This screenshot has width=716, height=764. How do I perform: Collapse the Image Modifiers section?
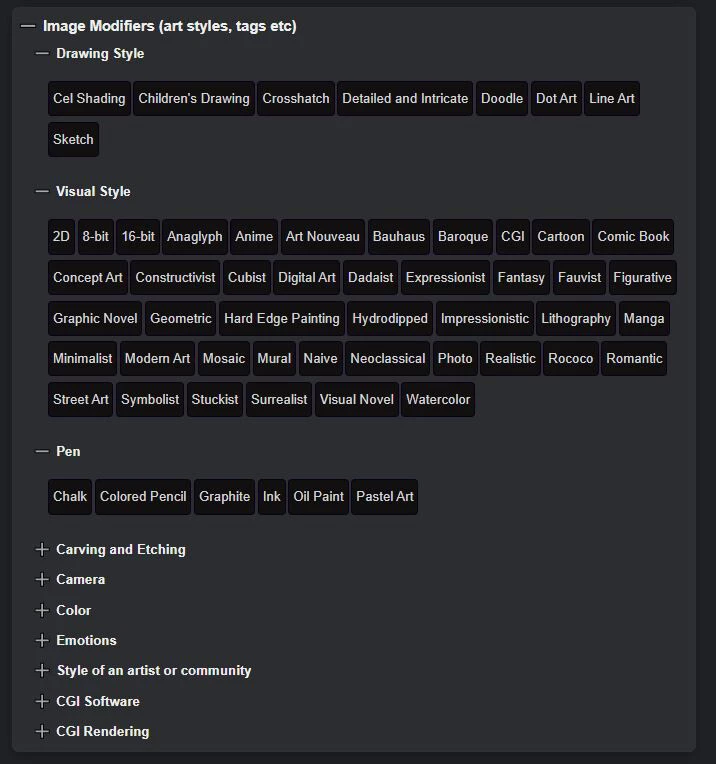click(28, 26)
